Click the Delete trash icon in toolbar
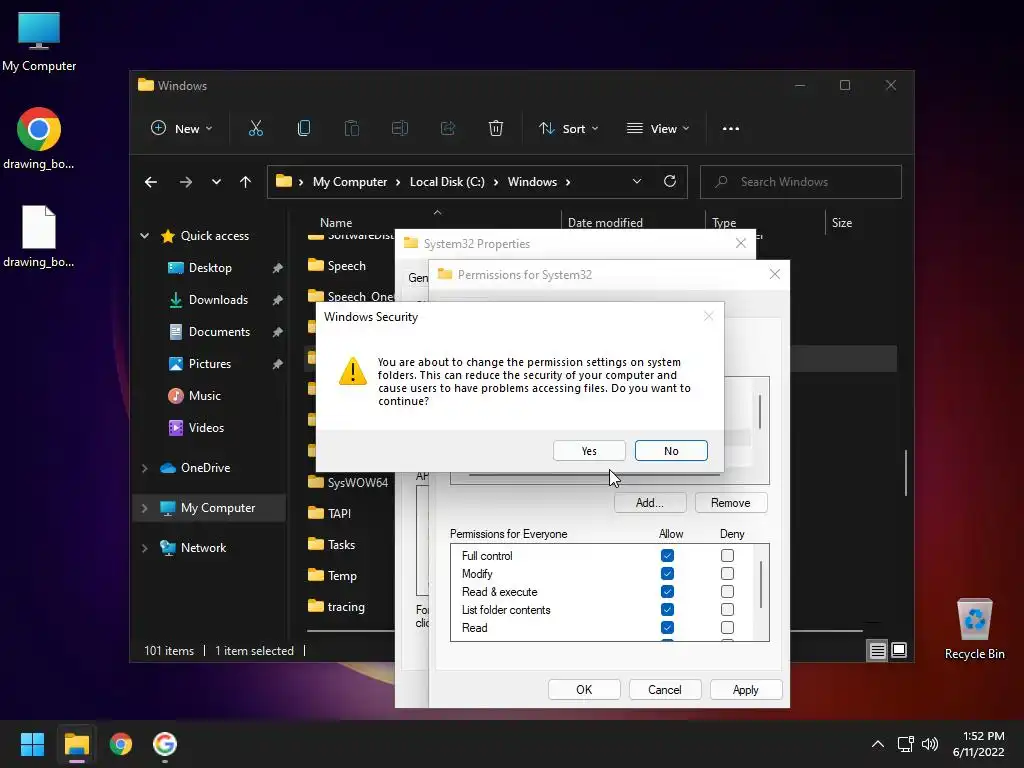 tap(496, 129)
